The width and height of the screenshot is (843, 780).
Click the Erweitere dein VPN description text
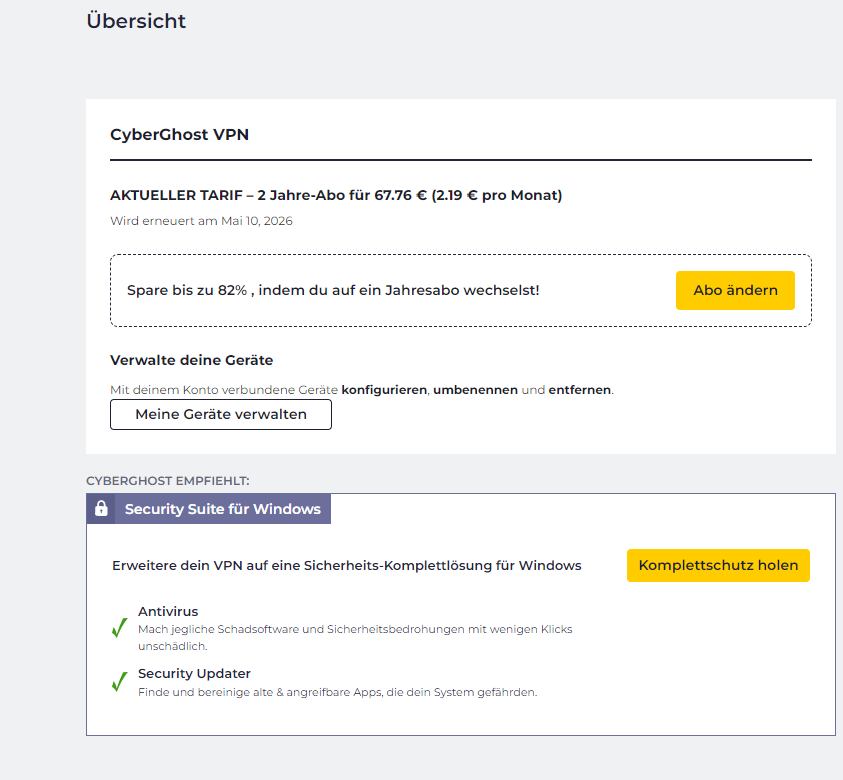[x=347, y=566]
